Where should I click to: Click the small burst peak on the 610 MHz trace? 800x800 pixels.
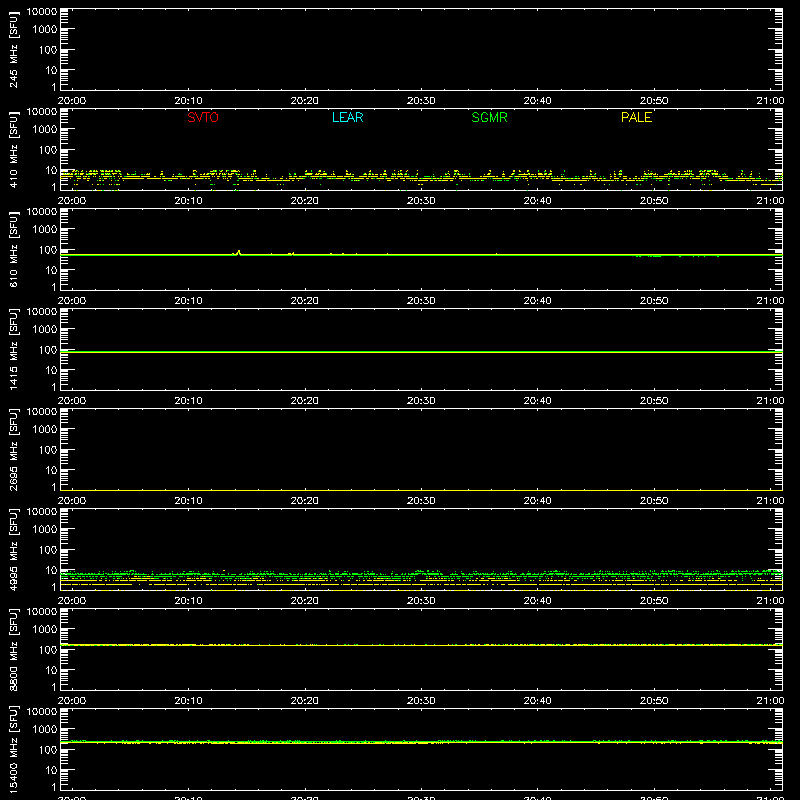click(238, 252)
